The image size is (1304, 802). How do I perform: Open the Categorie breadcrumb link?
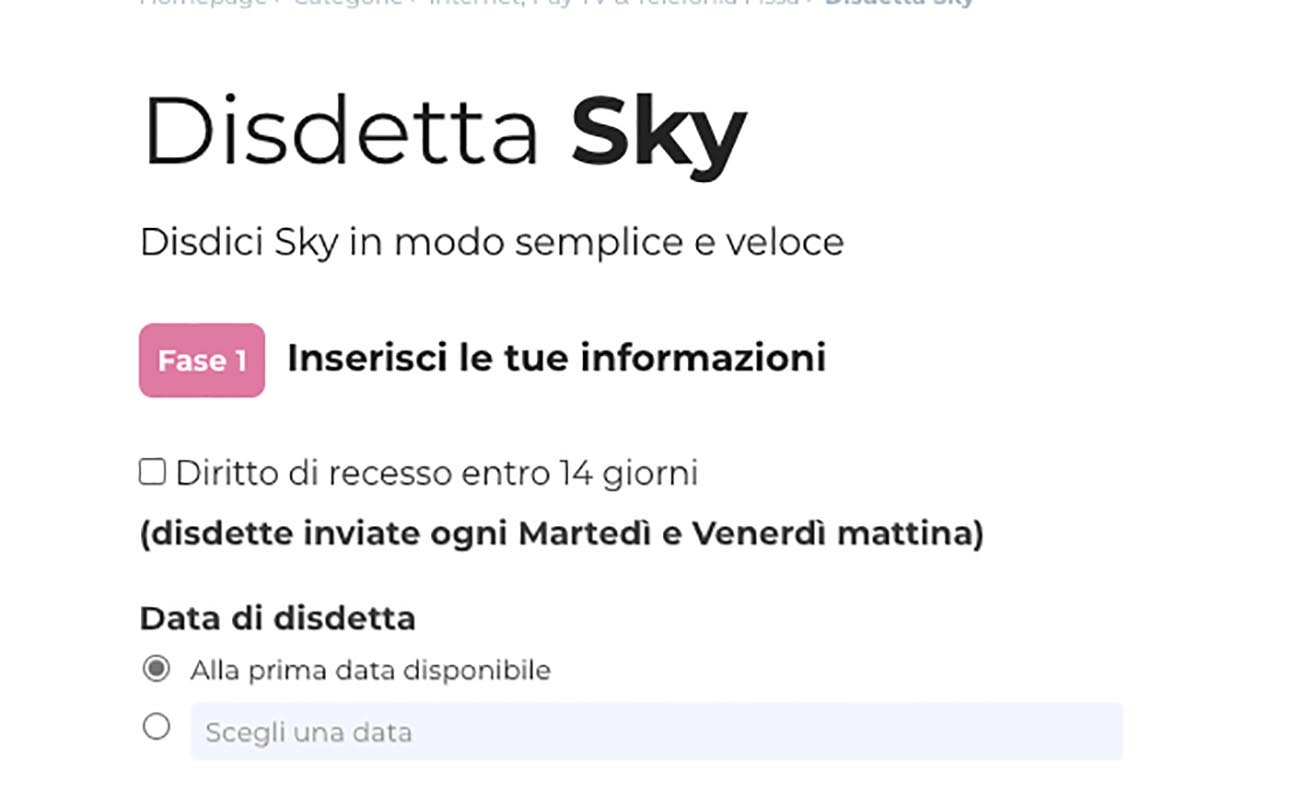tap(347, 3)
